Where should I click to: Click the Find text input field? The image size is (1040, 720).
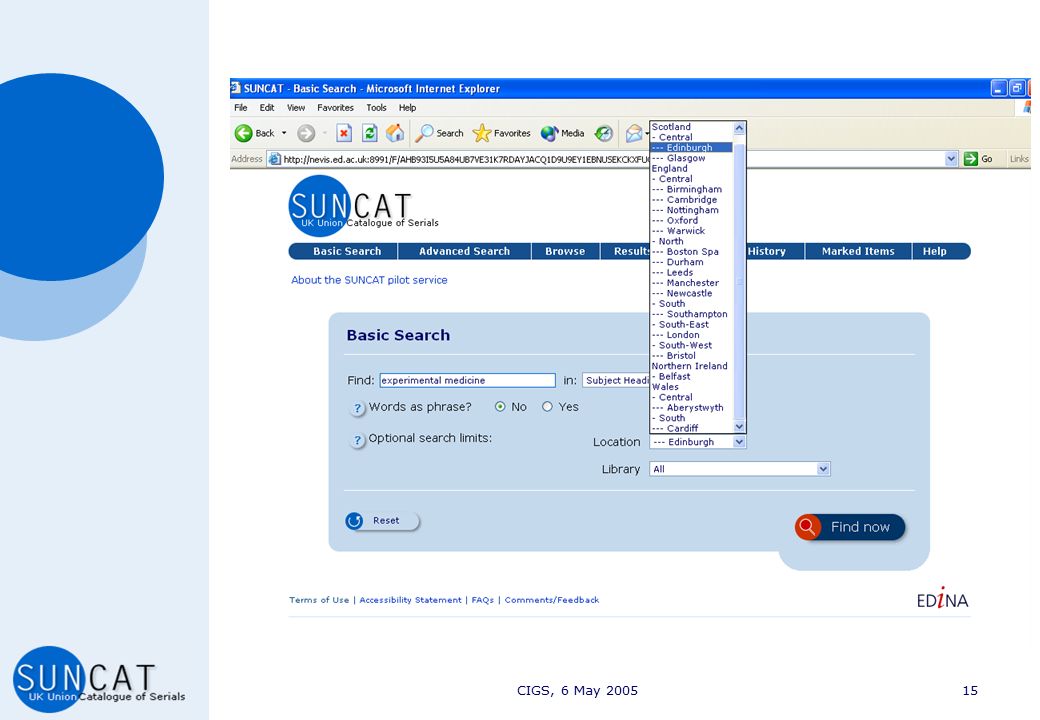coord(468,380)
